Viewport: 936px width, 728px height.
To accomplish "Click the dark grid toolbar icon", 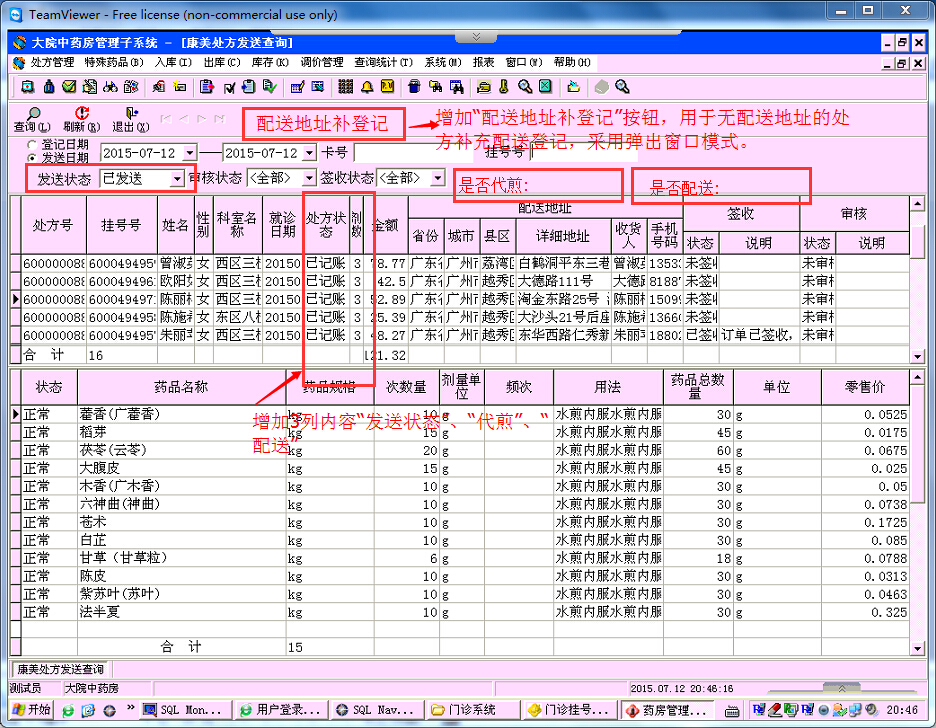I will pyautogui.click(x=345, y=87).
